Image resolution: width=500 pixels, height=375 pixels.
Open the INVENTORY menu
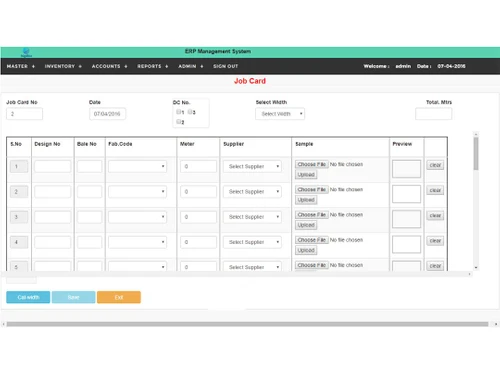coord(63,66)
